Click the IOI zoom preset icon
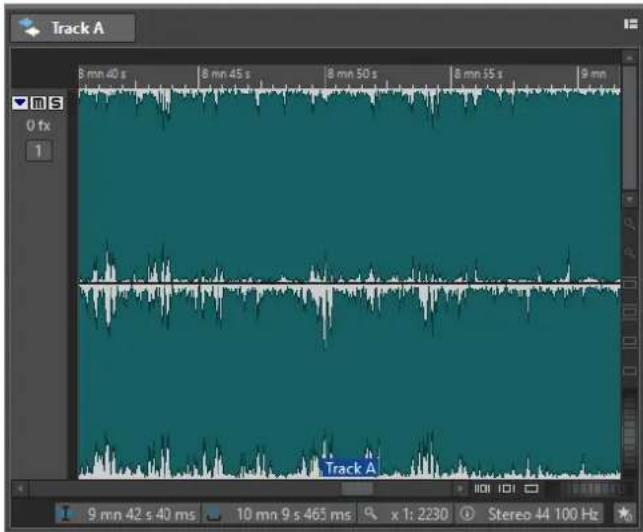This screenshot has height=532, width=643. point(506,489)
